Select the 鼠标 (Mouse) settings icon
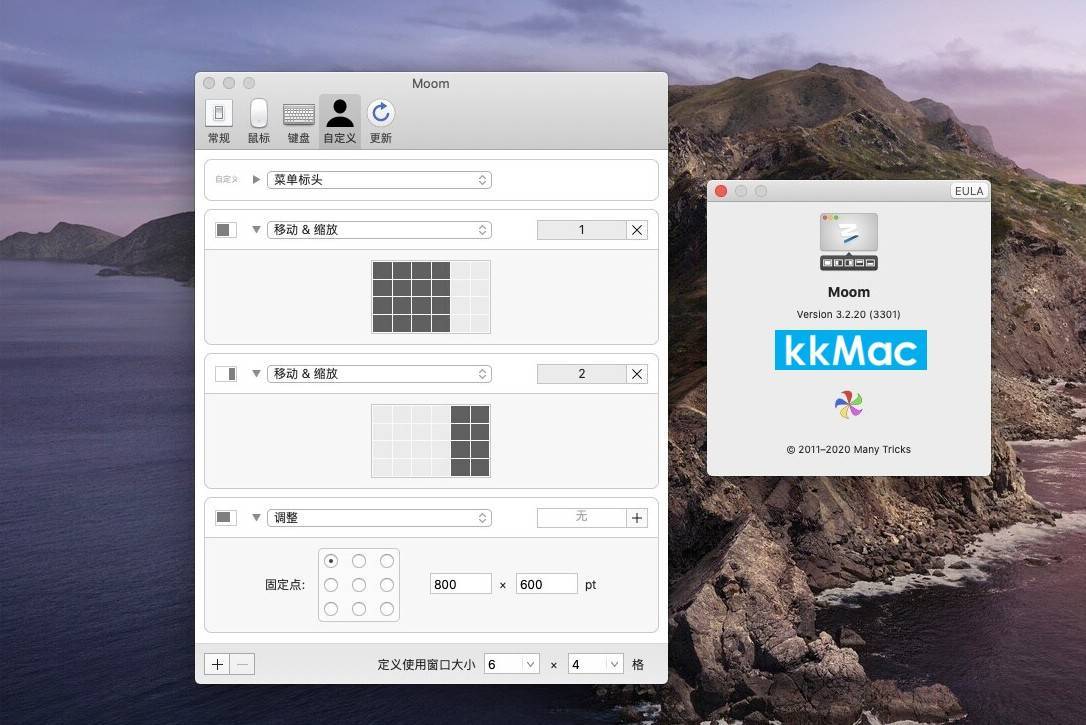Image resolution: width=1086 pixels, height=725 pixels. coord(258,118)
